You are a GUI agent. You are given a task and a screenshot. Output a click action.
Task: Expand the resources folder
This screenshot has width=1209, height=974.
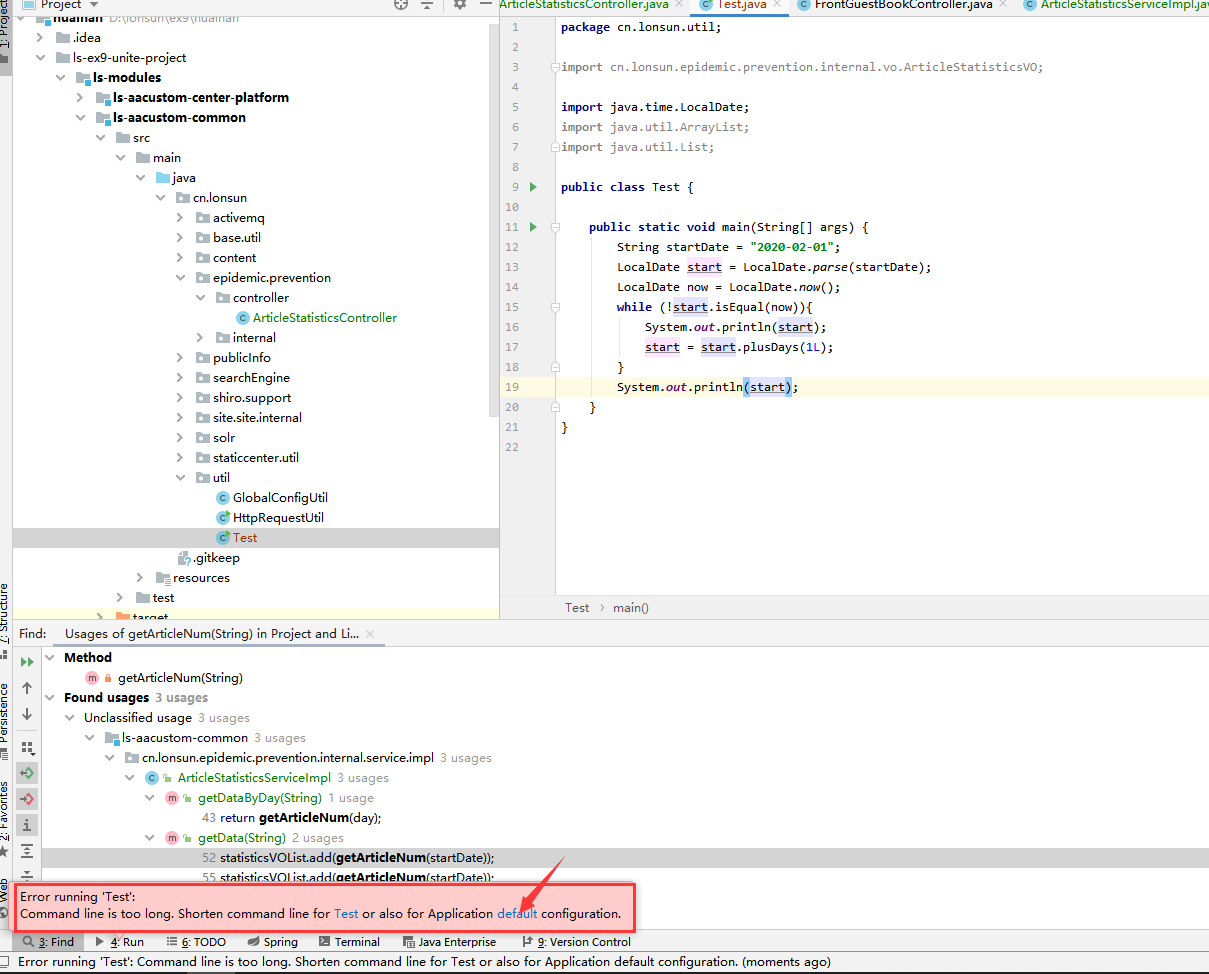tap(140, 577)
